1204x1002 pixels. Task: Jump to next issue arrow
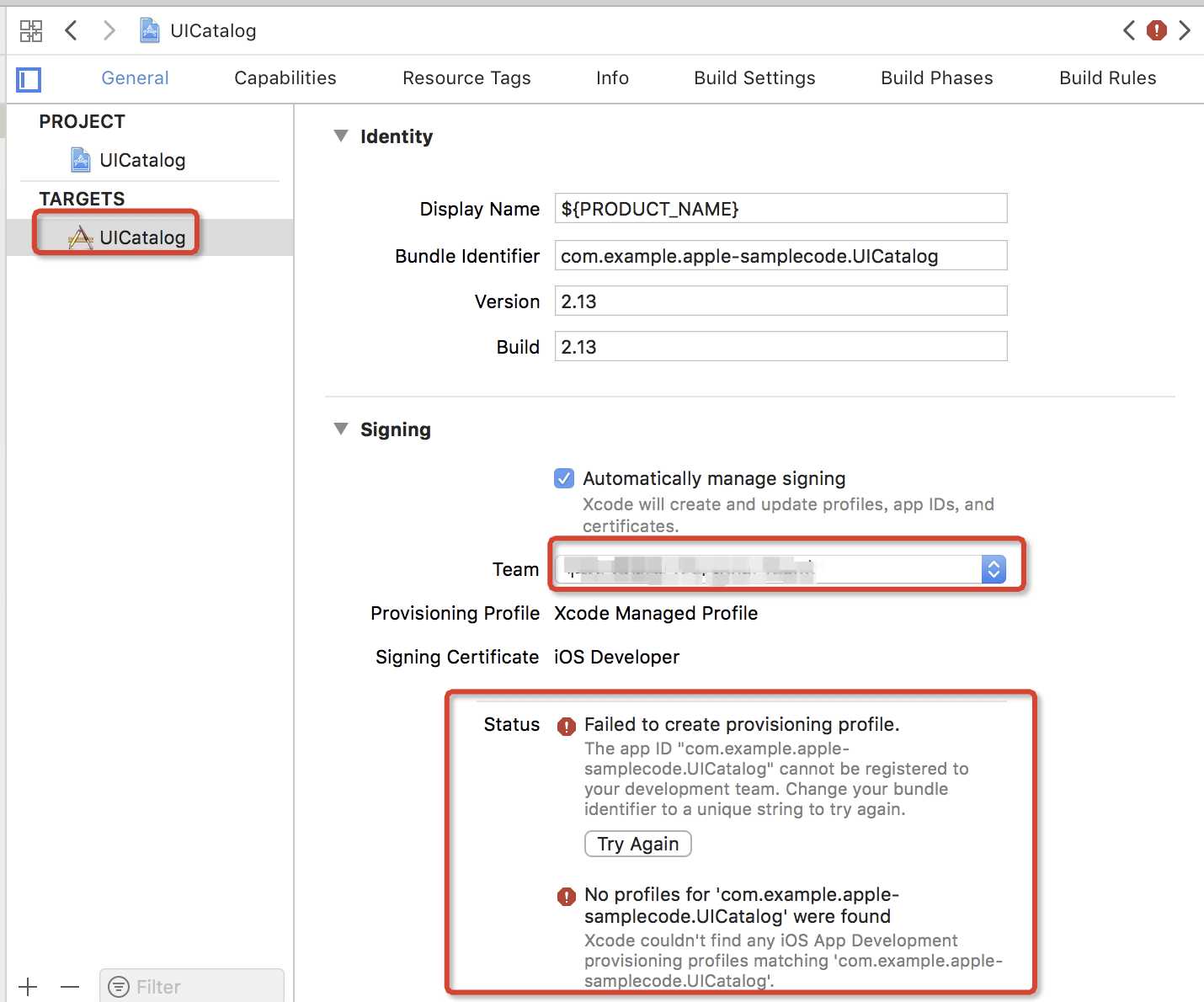click(x=1185, y=31)
